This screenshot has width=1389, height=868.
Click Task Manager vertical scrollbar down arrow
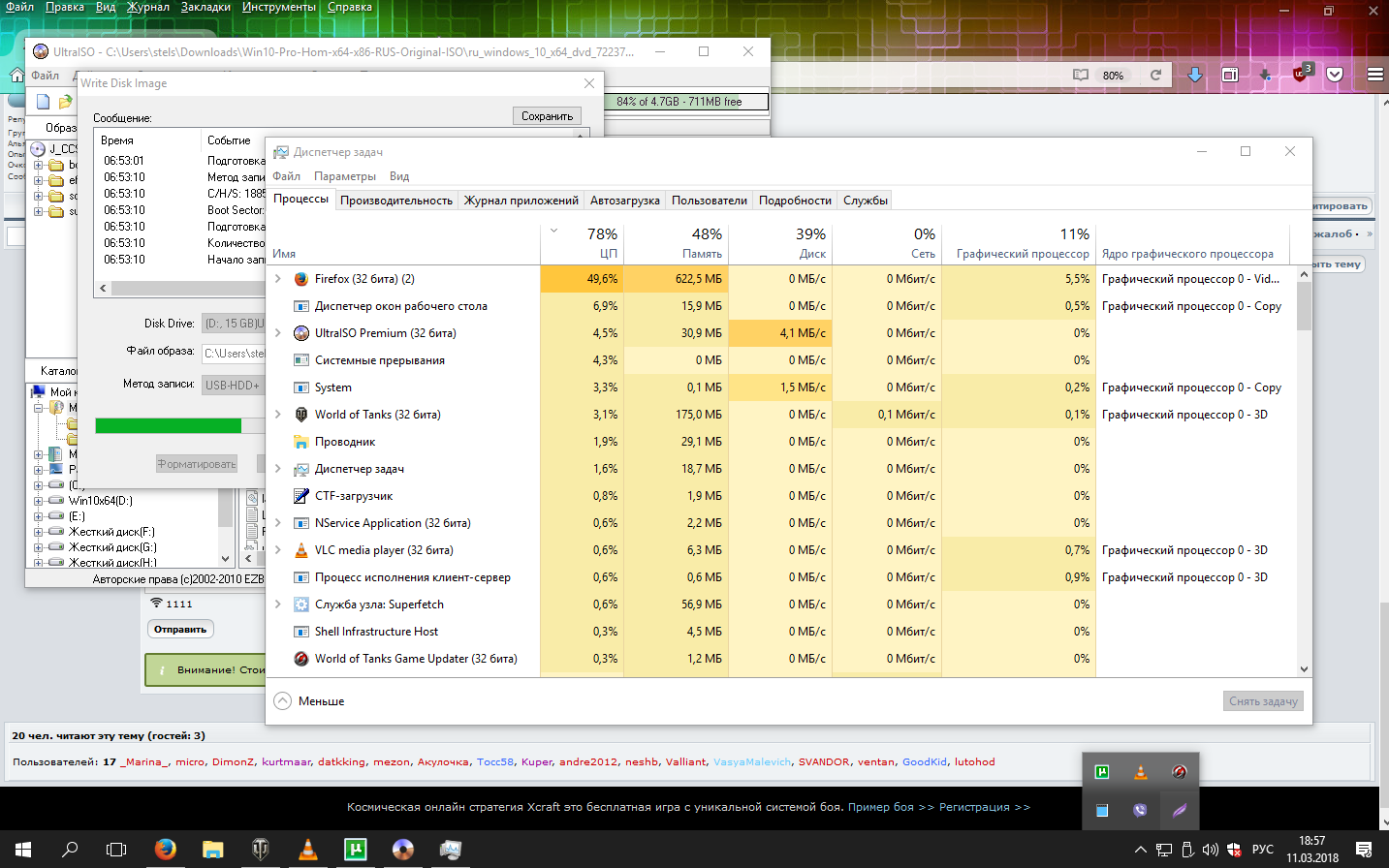[x=1304, y=669]
